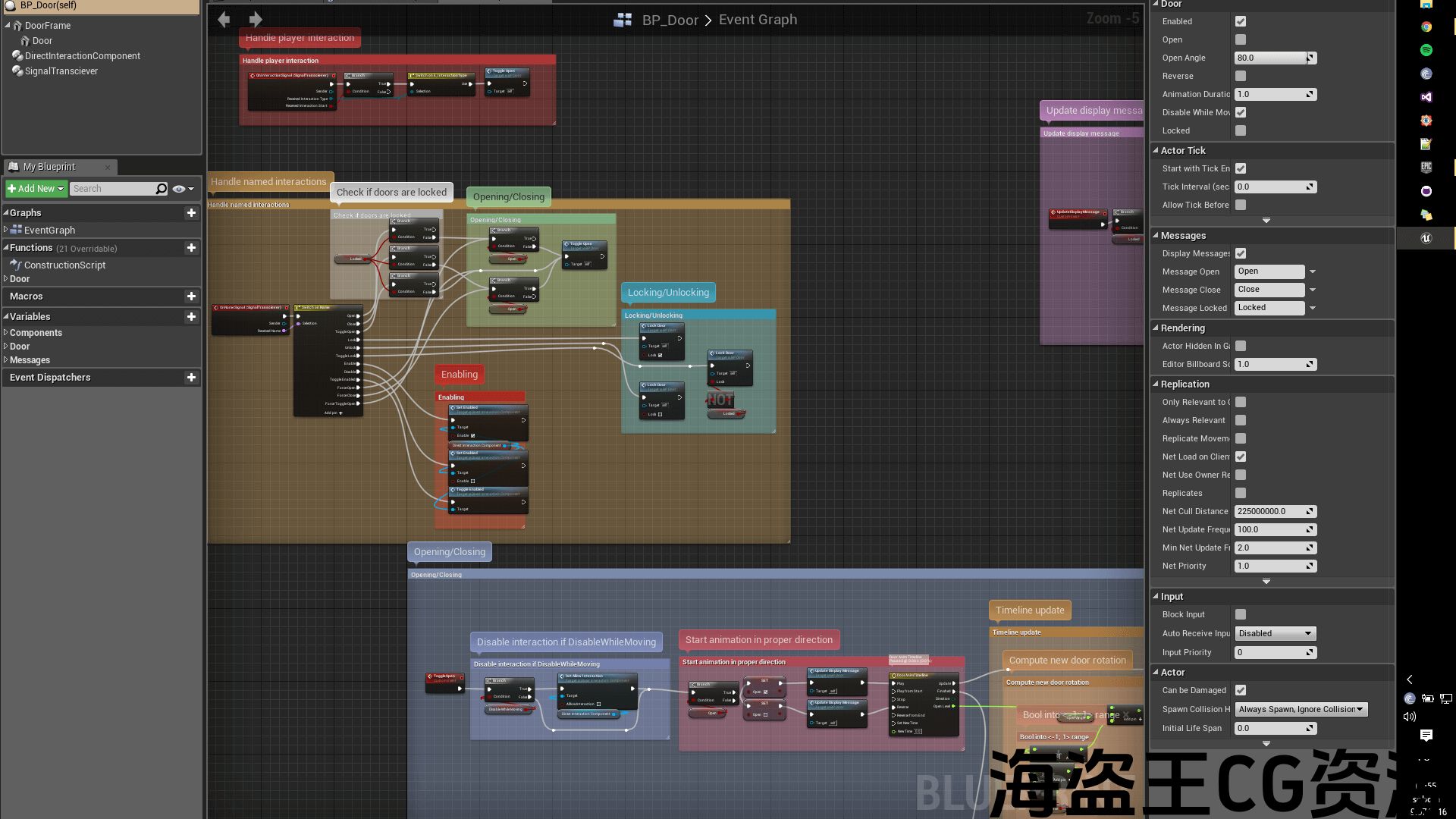This screenshot has height=819, width=1456.
Task: Select the My Blueprint tab
Action: pos(49,167)
